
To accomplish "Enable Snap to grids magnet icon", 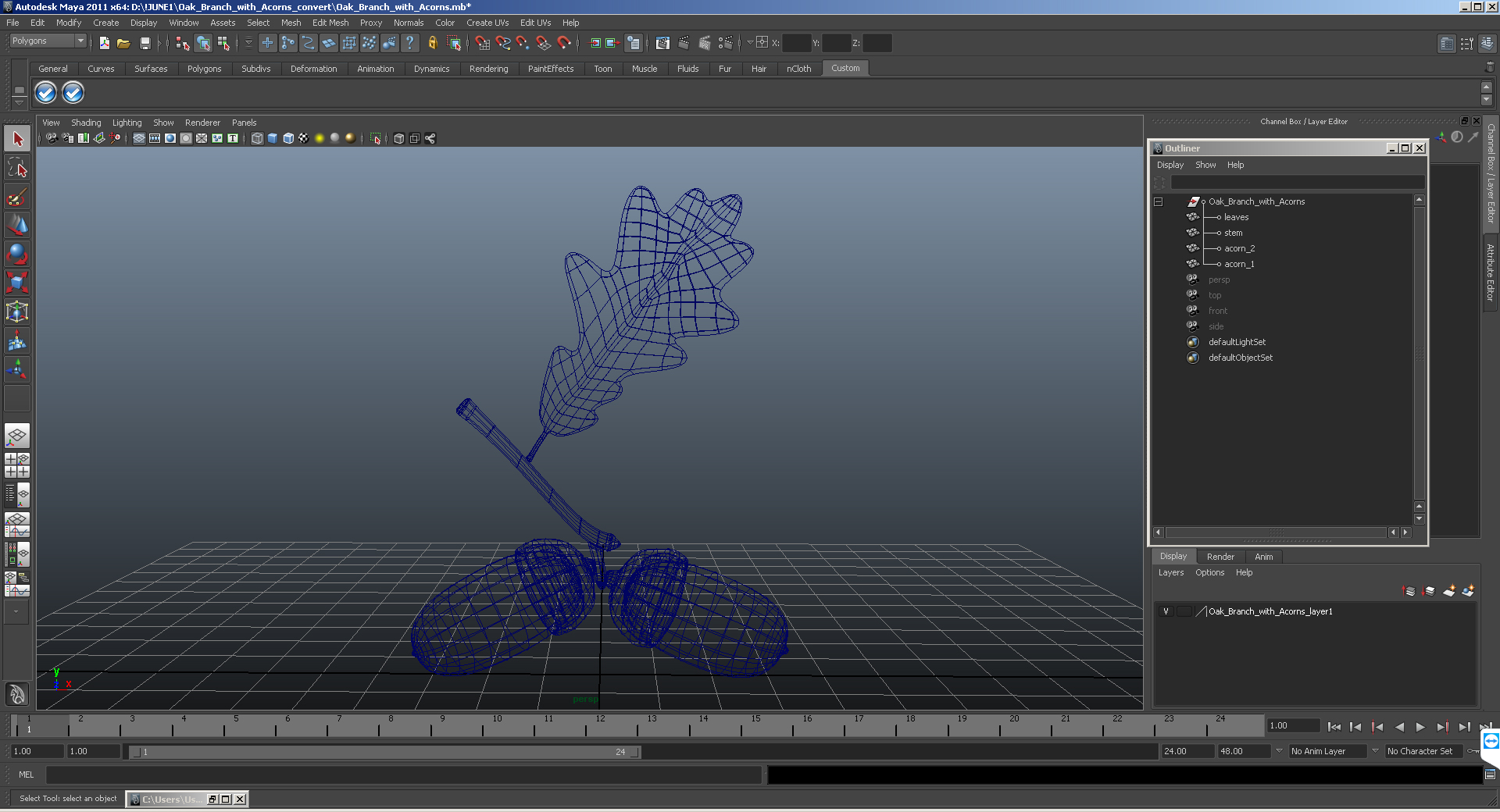I will pos(482,43).
